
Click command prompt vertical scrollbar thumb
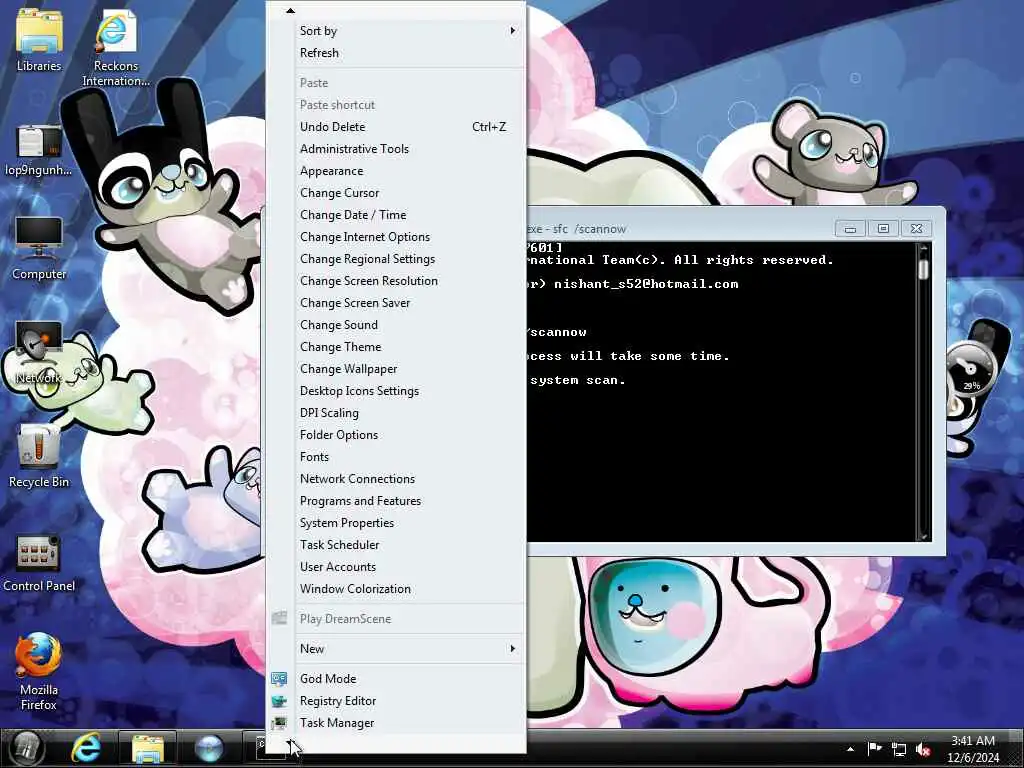(x=923, y=270)
